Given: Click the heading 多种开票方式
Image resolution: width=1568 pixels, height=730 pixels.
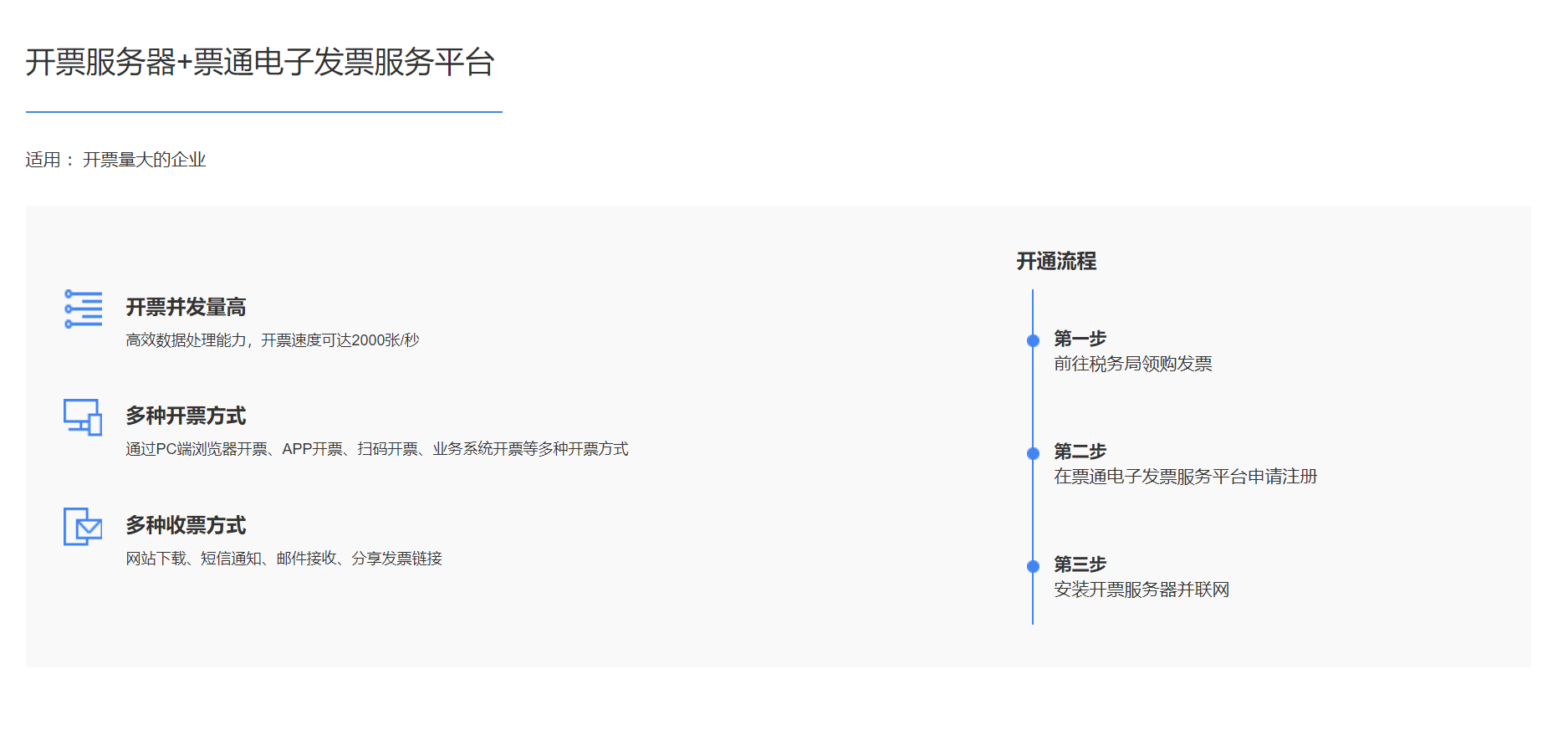Looking at the screenshot, I should click(186, 416).
